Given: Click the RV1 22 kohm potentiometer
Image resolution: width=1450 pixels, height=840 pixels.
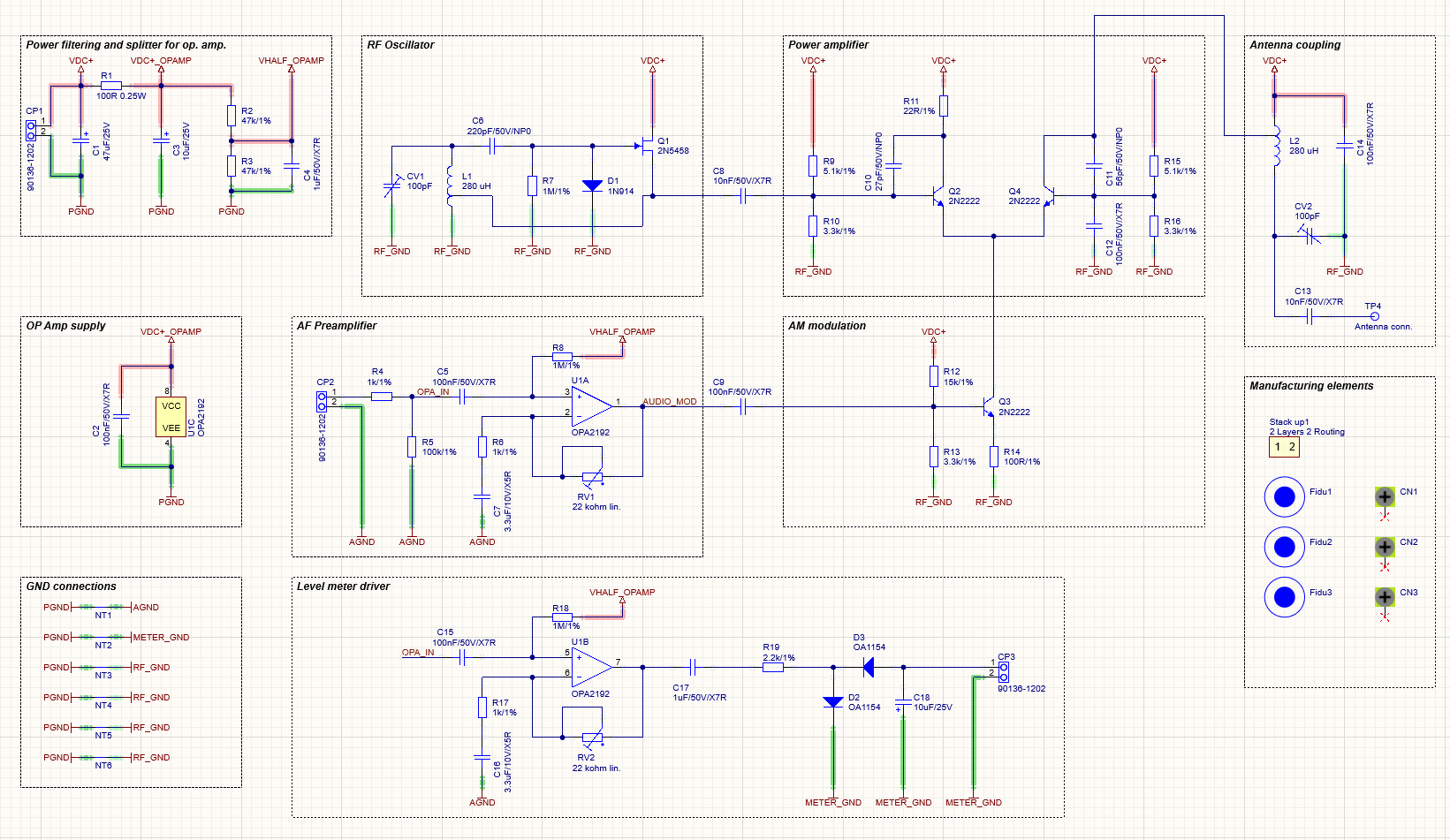Looking at the screenshot, I should point(592,477).
